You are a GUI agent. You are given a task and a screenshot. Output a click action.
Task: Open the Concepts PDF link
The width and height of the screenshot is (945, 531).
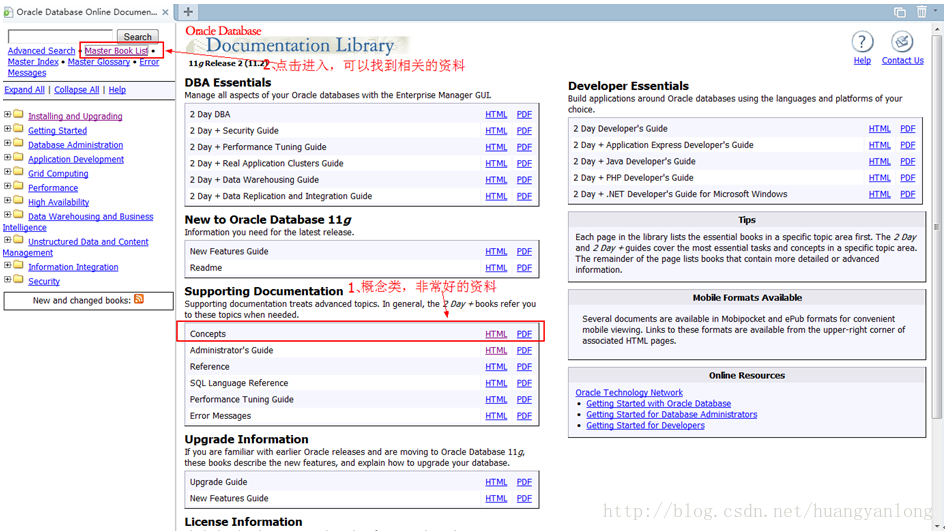click(x=524, y=334)
